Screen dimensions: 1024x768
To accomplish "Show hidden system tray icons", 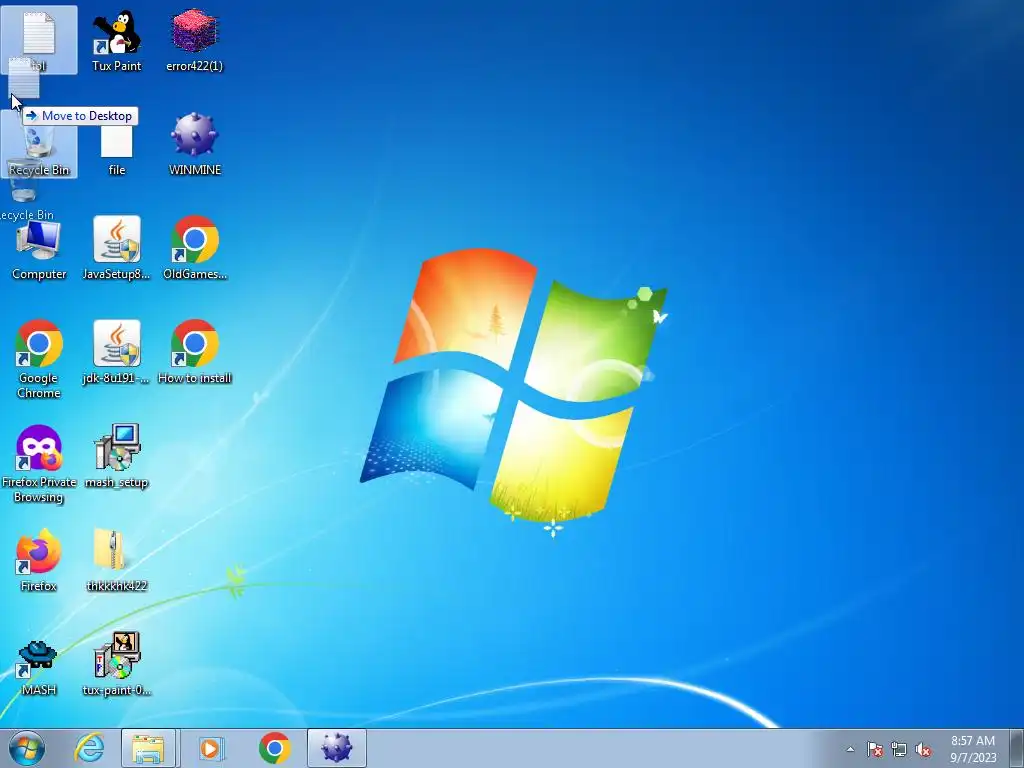I will tap(850, 749).
